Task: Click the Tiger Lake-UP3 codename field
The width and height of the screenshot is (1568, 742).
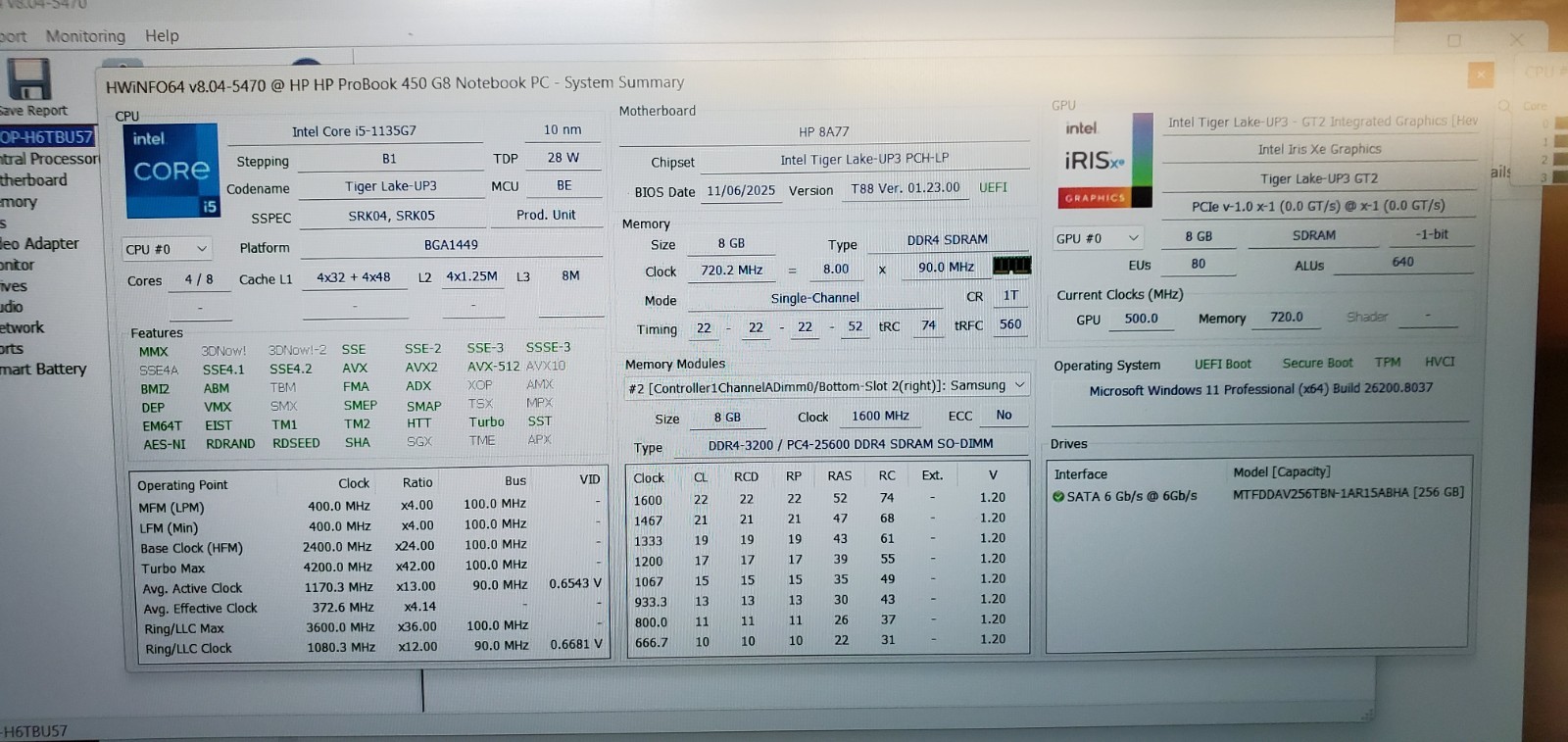Action: [x=391, y=186]
